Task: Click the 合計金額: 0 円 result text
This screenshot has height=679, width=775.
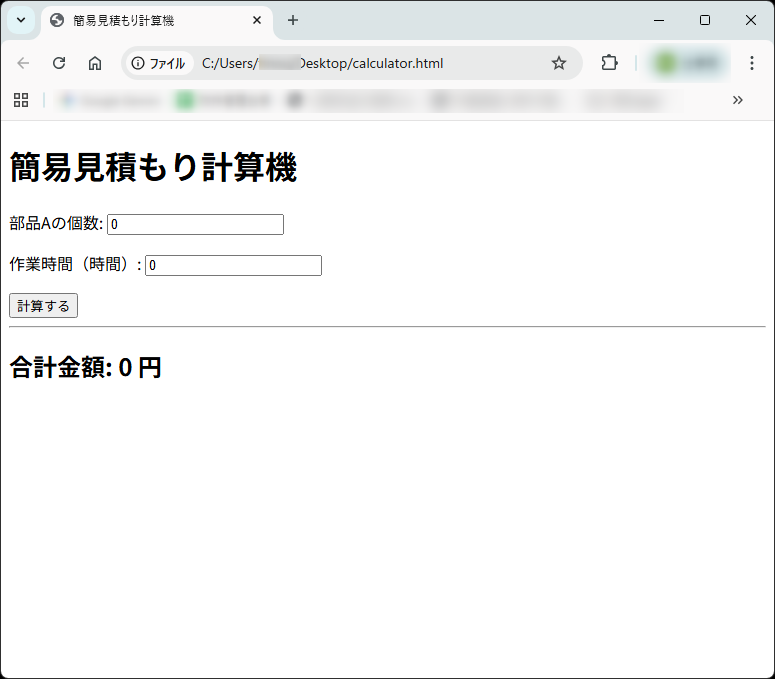Action: 86,368
